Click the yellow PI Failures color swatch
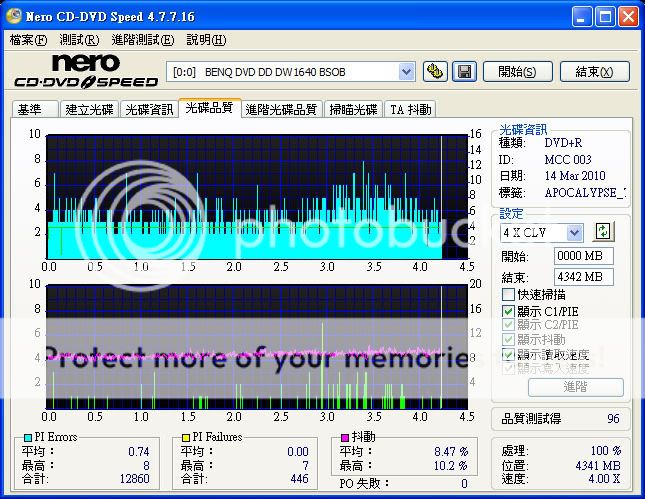Viewport: 645px width, 499px height. 186,437
